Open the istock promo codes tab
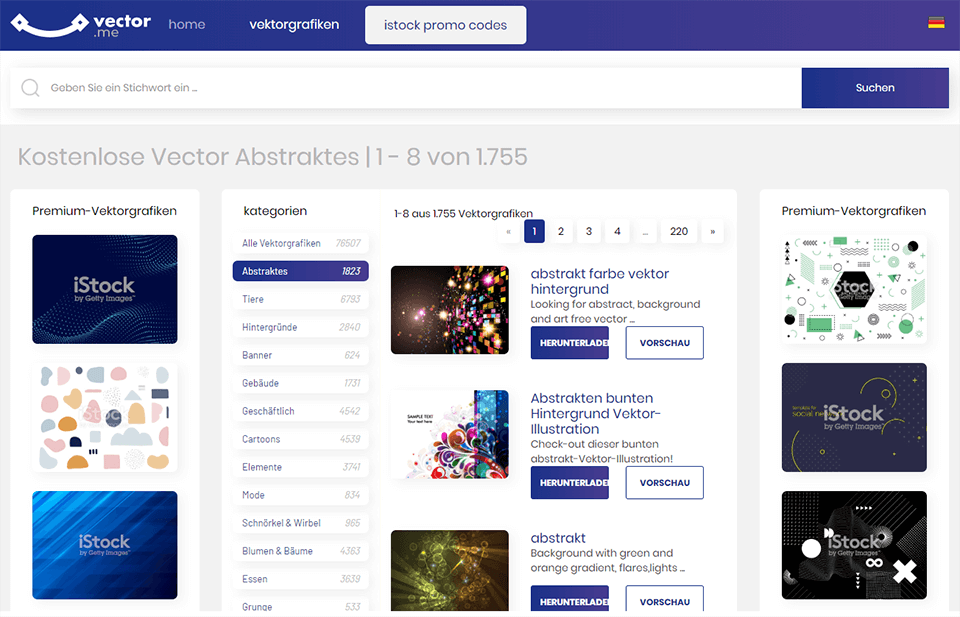The width and height of the screenshot is (960, 617). coord(445,25)
